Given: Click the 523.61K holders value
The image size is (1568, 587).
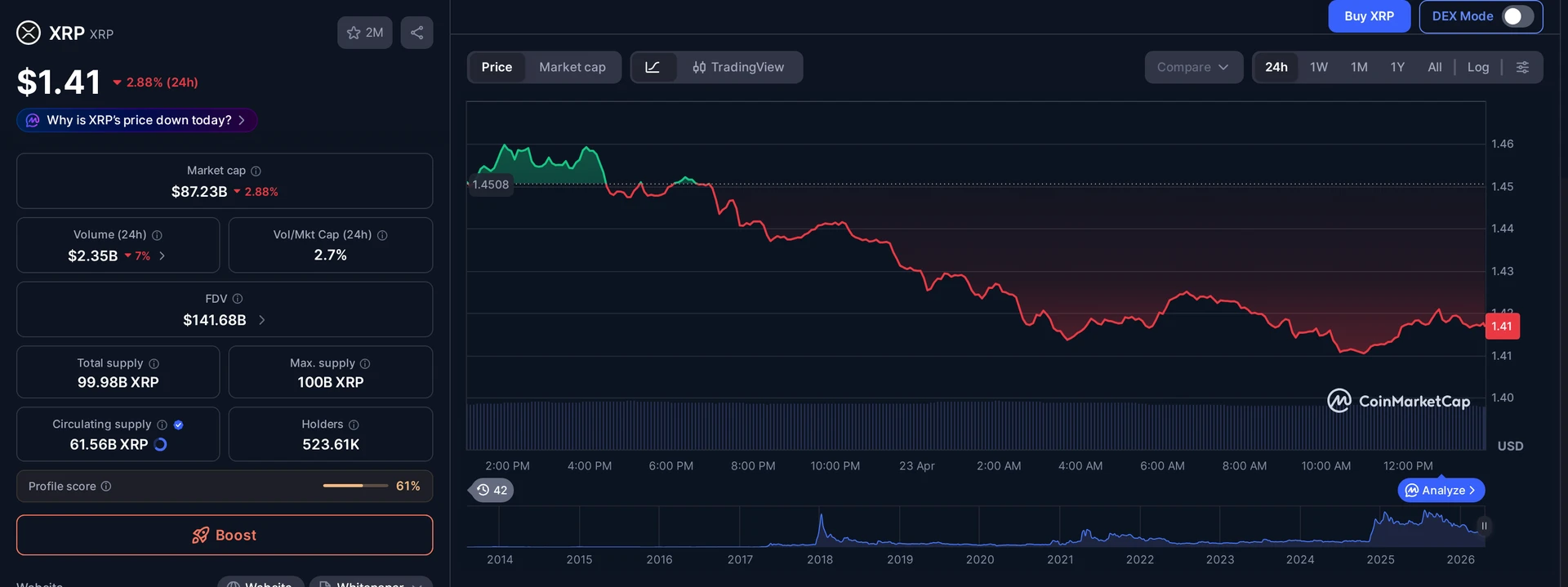Looking at the screenshot, I should (x=331, y=444).
